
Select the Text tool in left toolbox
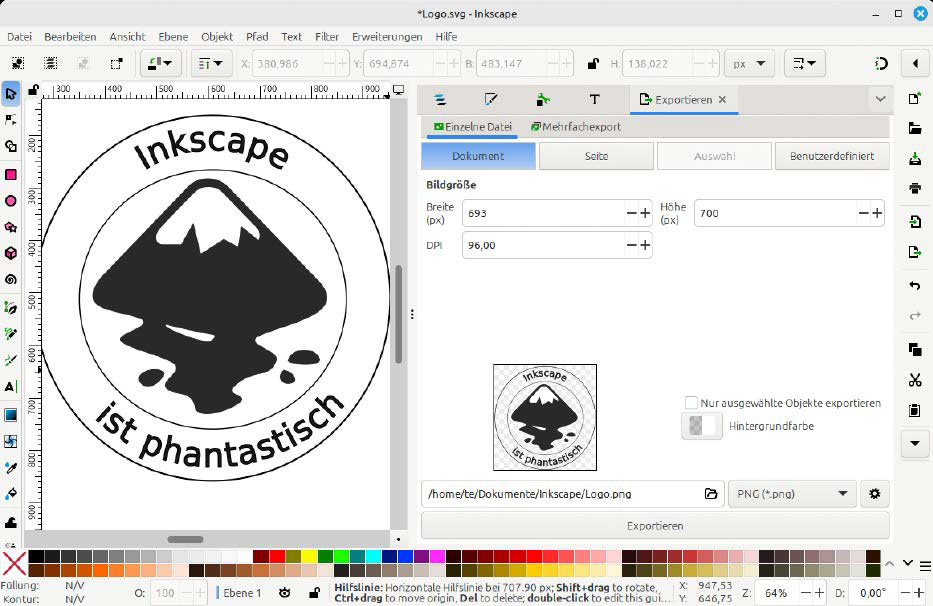coord(11,387)
